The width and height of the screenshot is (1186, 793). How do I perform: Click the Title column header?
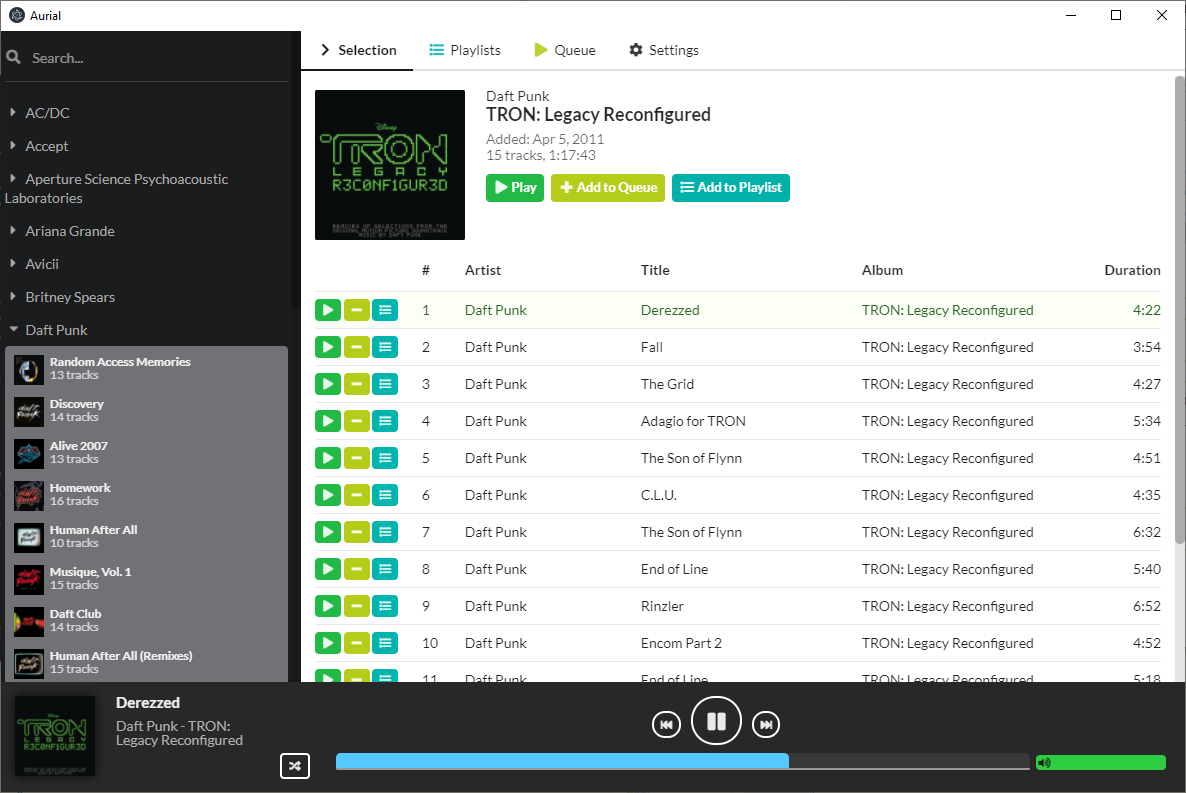point(655,270)
